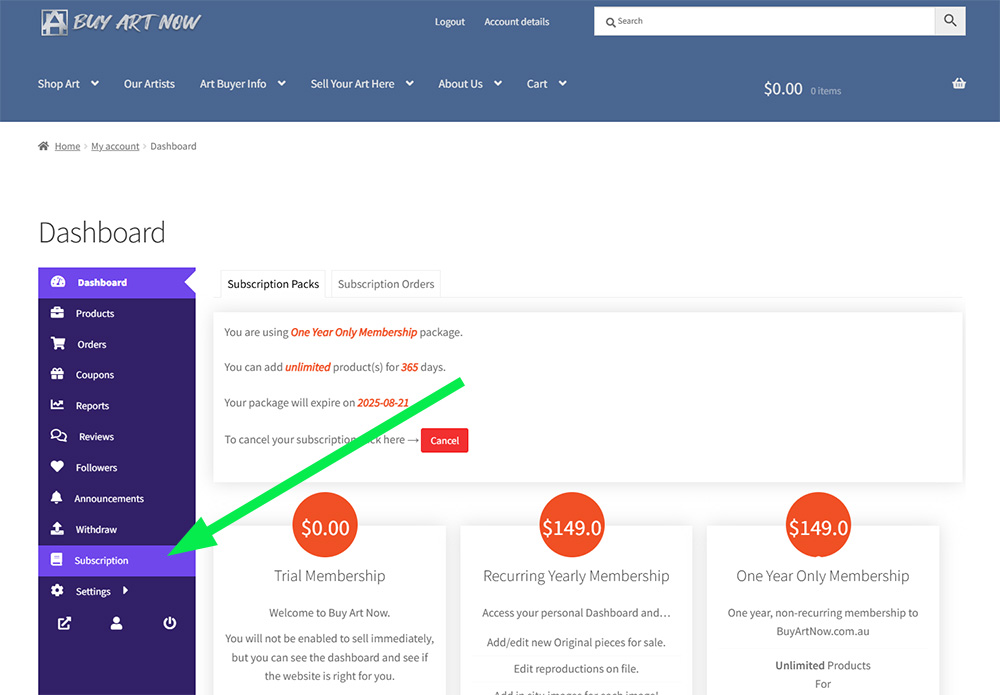Click the Dashboard gauge icon in sidebar
This screenshot has width=1000, height=695.
[58, 282]
